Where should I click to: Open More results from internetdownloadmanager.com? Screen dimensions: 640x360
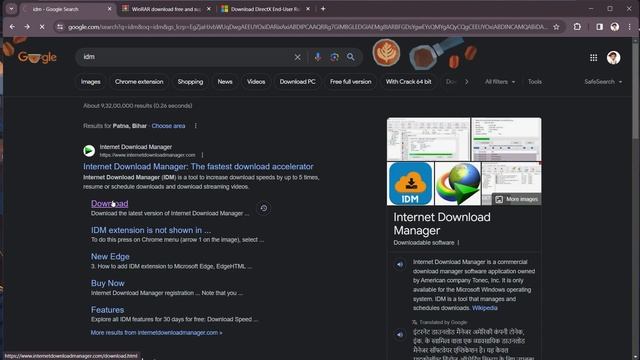pos(156,333)
